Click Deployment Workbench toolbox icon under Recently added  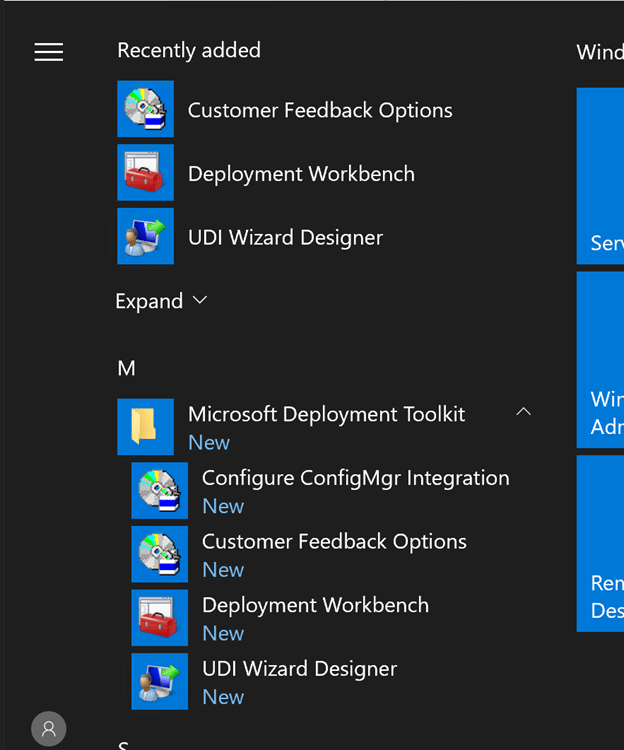click(x=145, y=172)
